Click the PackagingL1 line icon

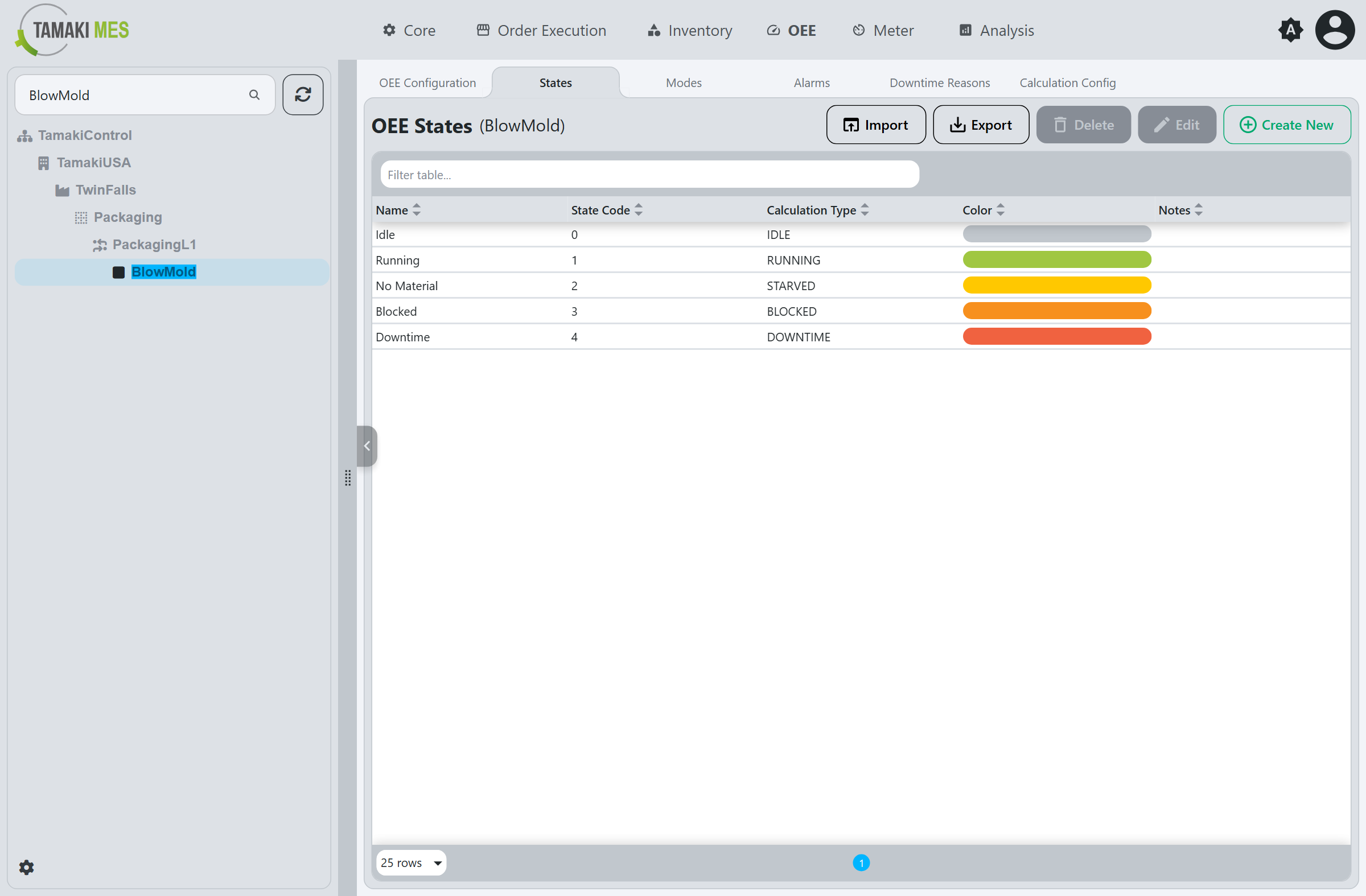click(x=100, y=245)
